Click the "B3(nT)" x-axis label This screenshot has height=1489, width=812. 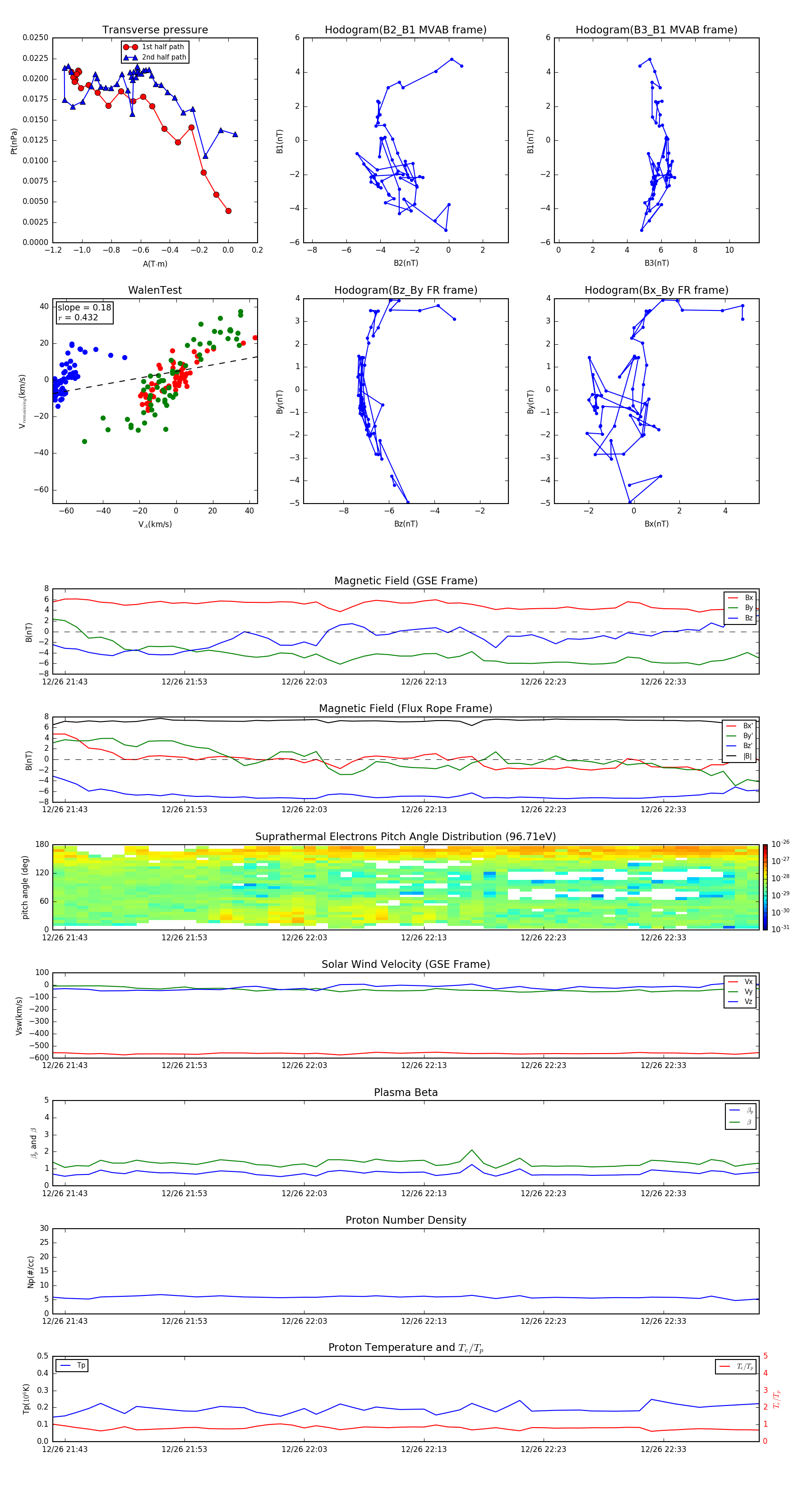tap(656, 263)
